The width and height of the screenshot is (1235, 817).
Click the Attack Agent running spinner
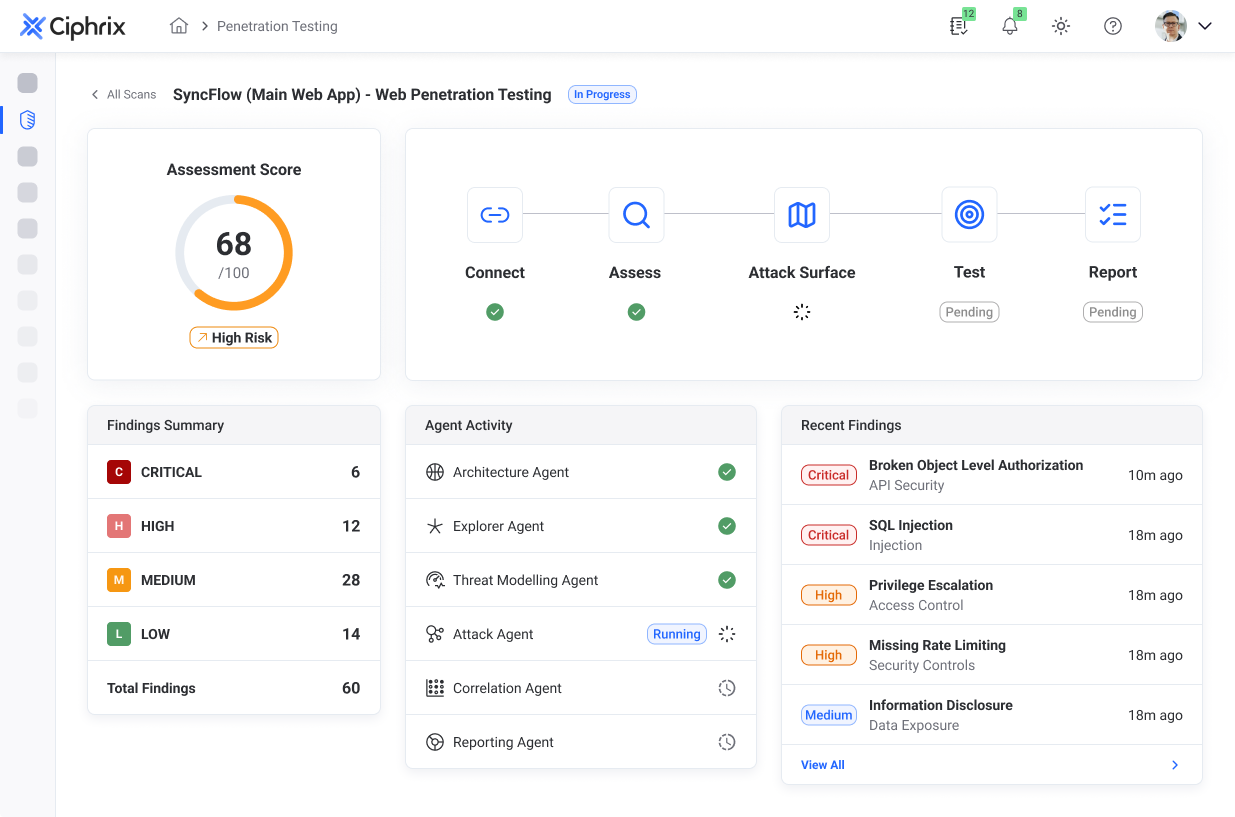point(727,634)
